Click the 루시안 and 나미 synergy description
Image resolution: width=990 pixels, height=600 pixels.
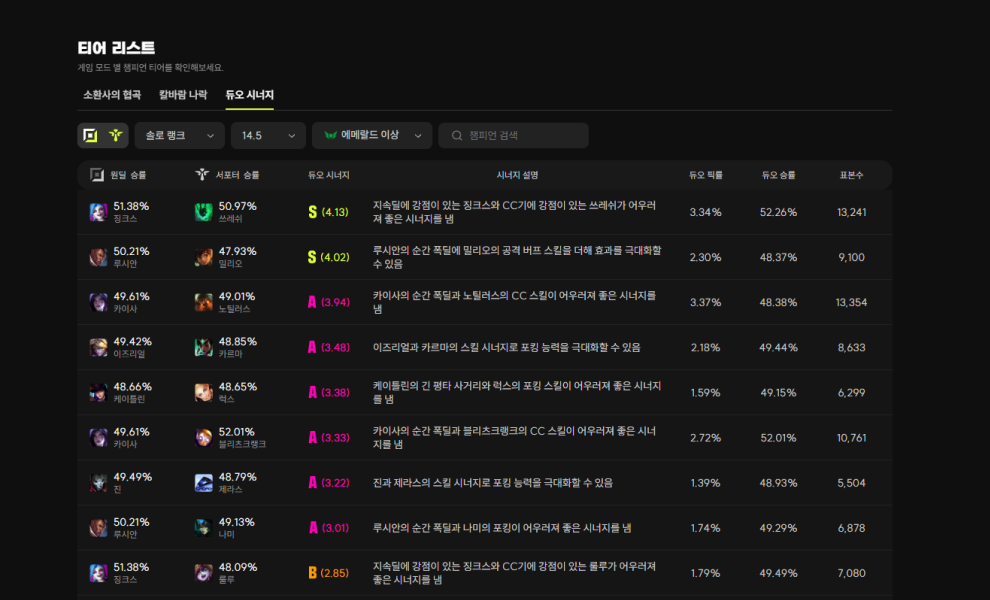(x=502, y=528)
